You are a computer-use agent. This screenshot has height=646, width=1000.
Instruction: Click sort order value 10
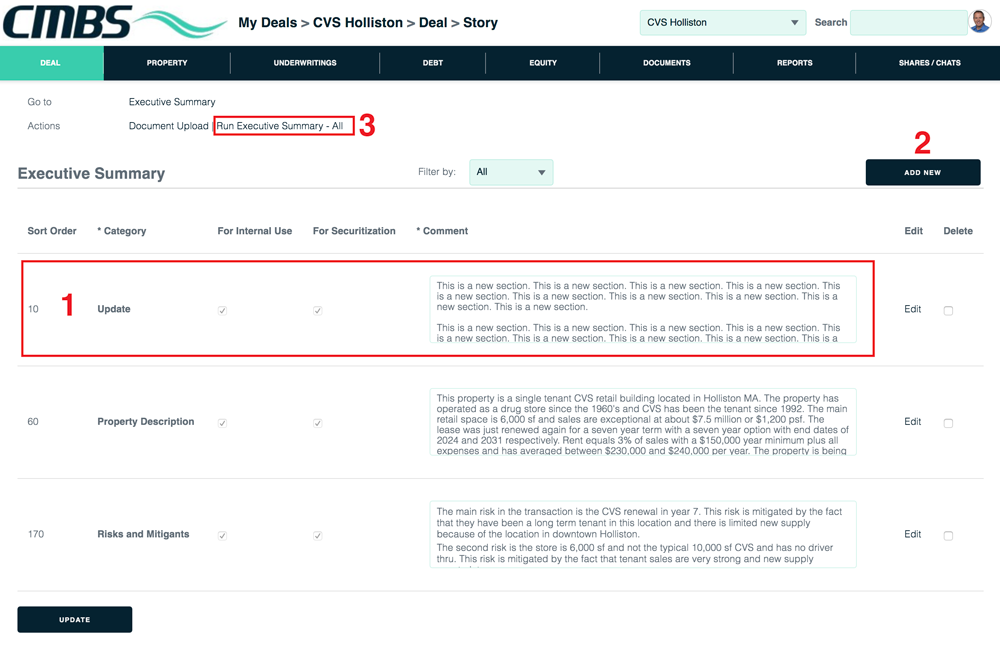(x=33, y=309)
